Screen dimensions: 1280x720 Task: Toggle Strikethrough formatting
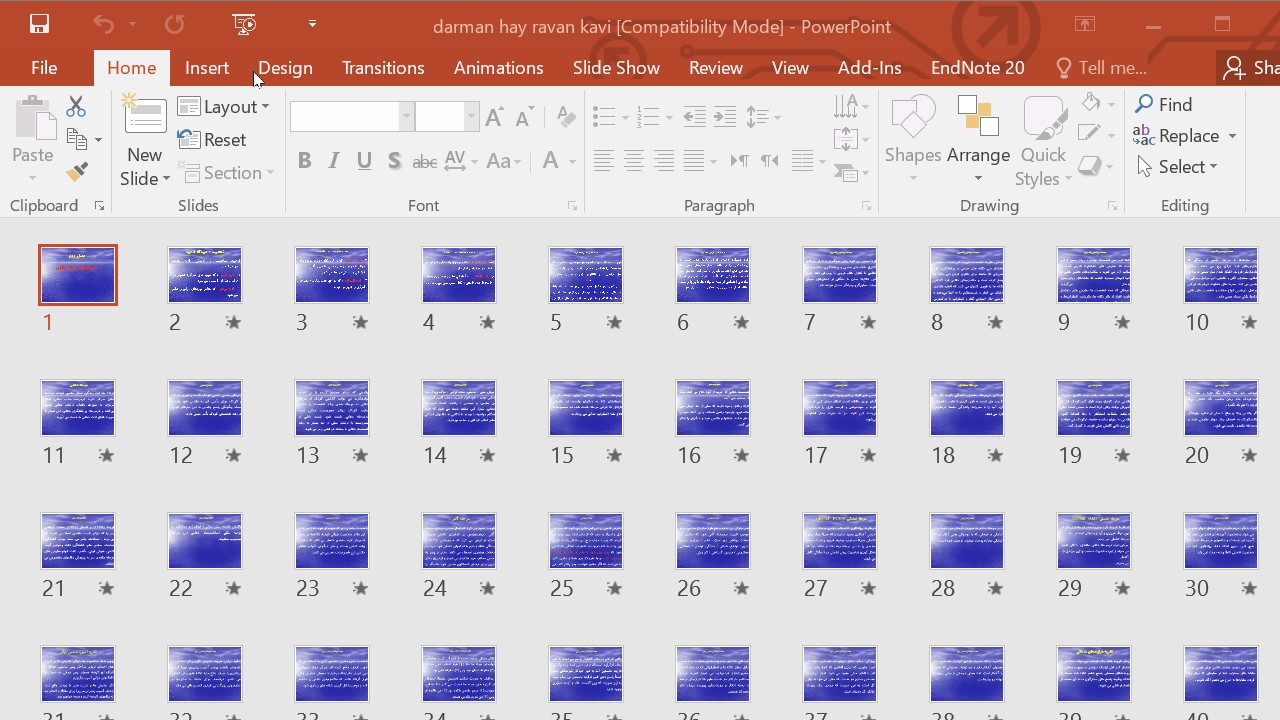click(425, 161)
